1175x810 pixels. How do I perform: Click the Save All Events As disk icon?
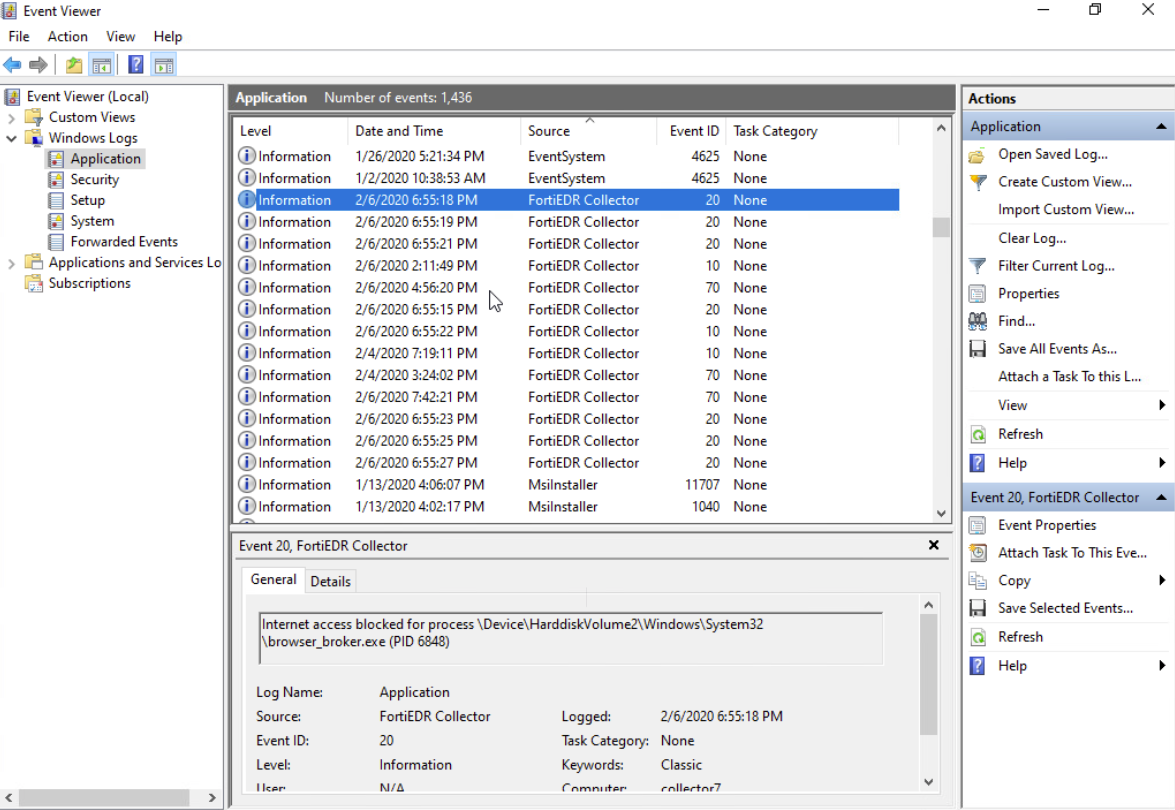[978, 349]
